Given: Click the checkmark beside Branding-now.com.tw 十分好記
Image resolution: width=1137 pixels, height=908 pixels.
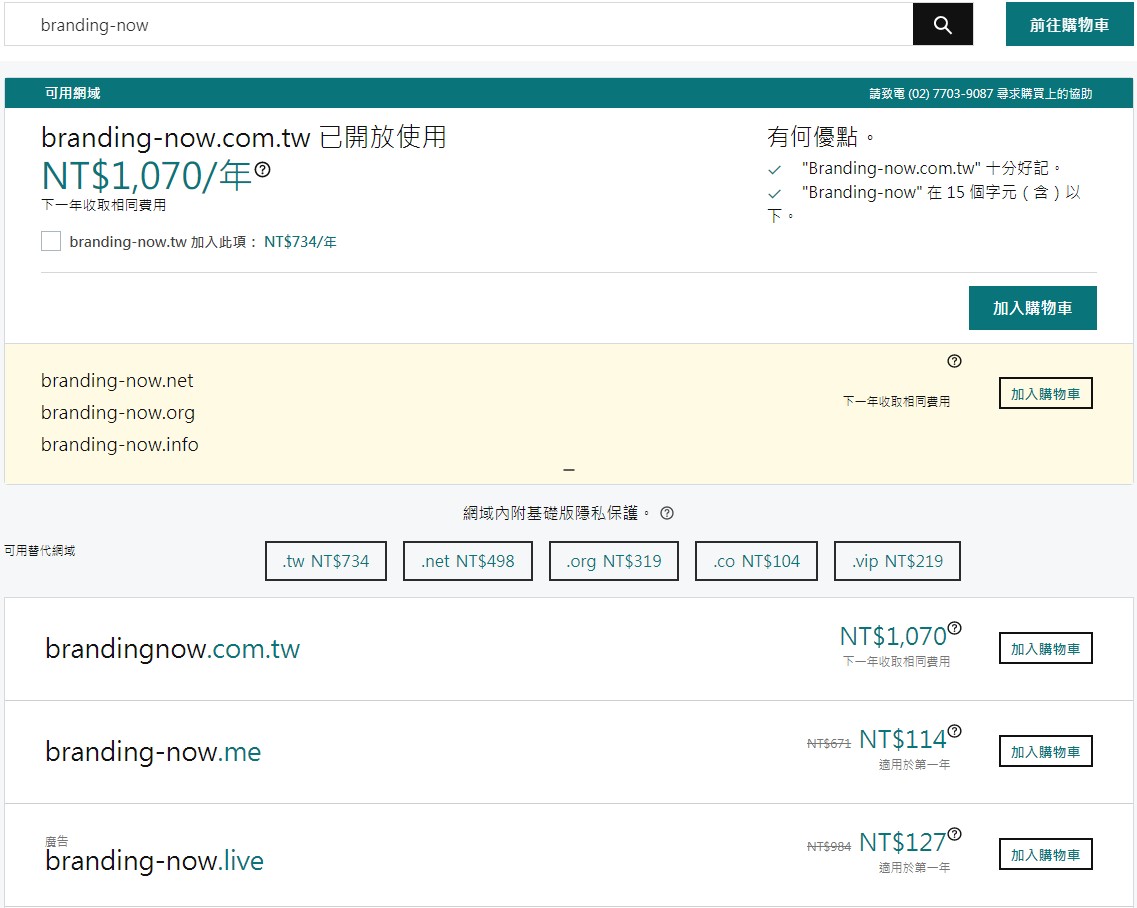Looking at the screenshot, I should point(775,167).
